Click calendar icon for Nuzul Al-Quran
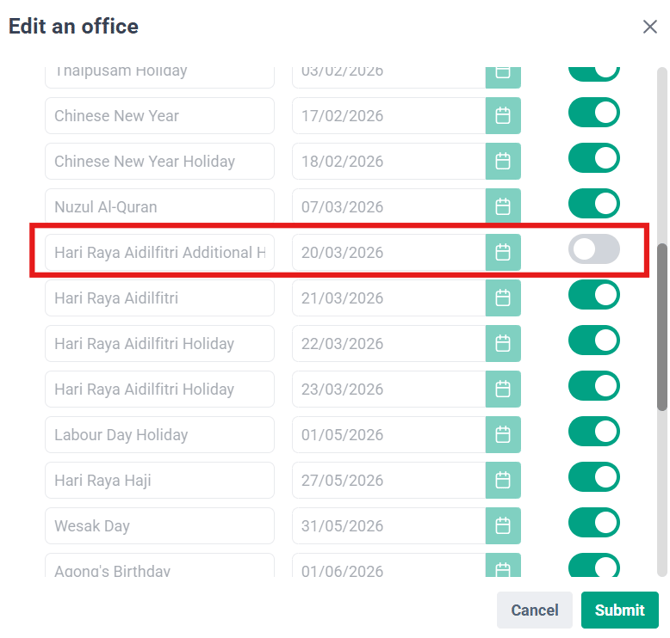 click(503, 207)
